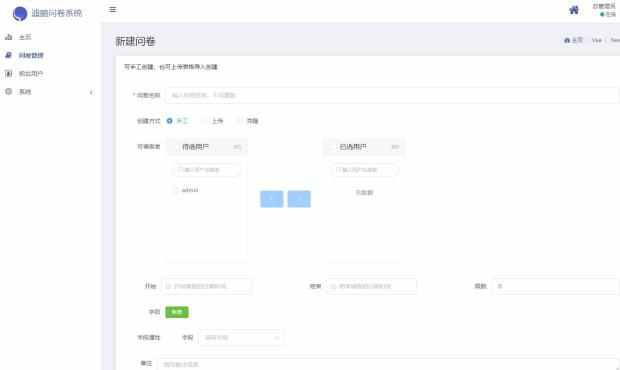The image size is (620, 370).
Task: Expand the 系统 submenu arrow
Action: 91,92
